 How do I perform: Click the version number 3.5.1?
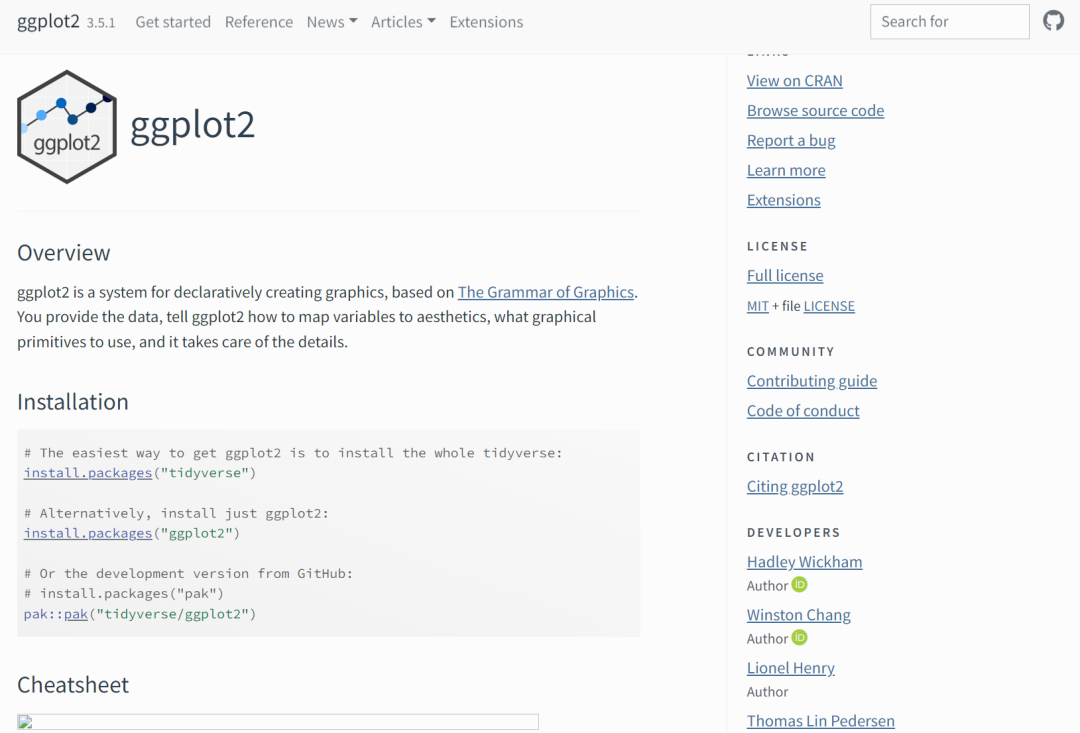point(101,23)
